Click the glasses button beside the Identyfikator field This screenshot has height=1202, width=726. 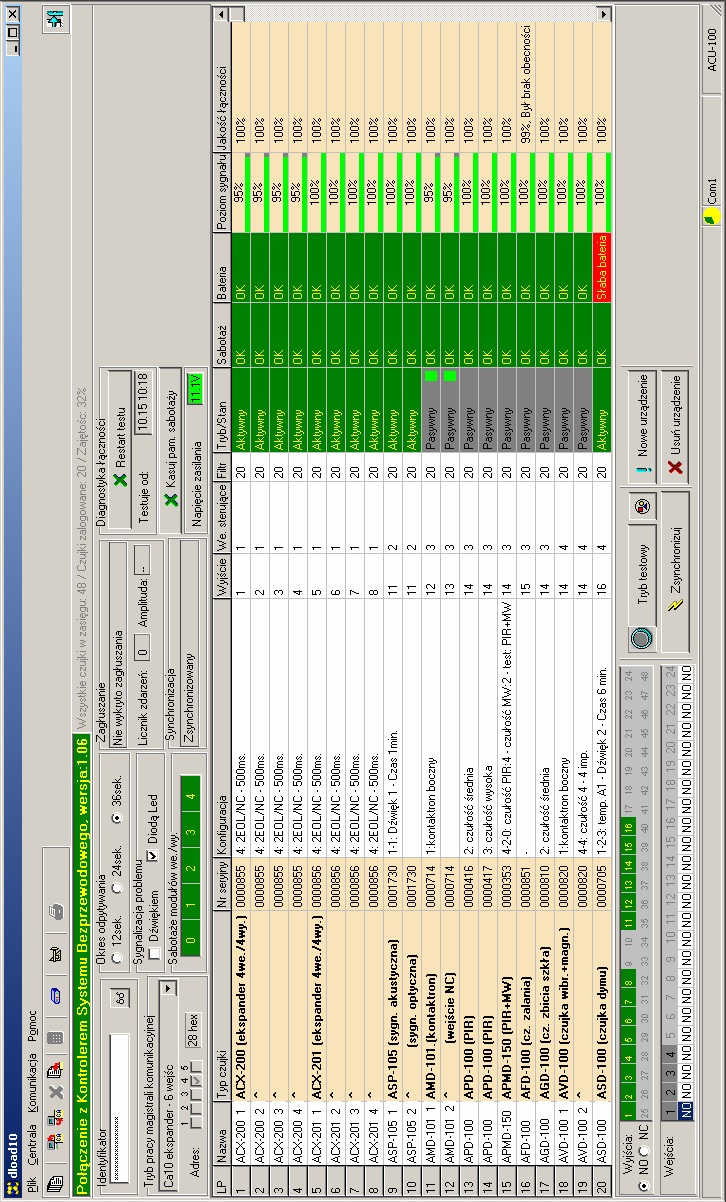(120, 997)
